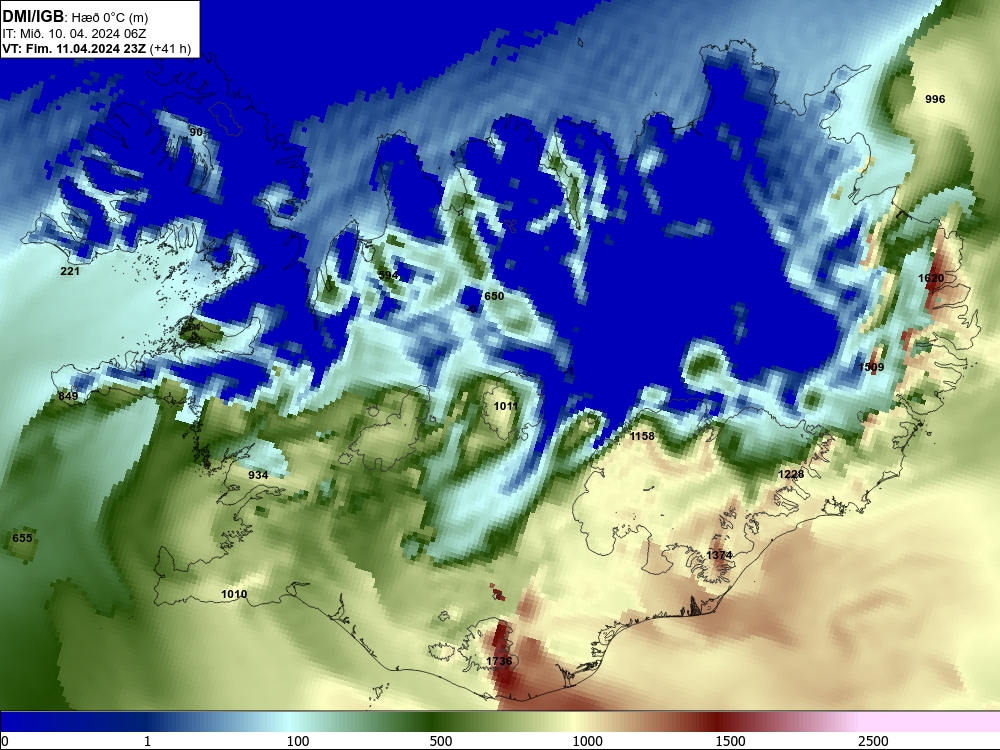1000x750 pixels.
Task: Select the 'Hæð 0°C (m)' parameter label
Action: coord(110,18)
